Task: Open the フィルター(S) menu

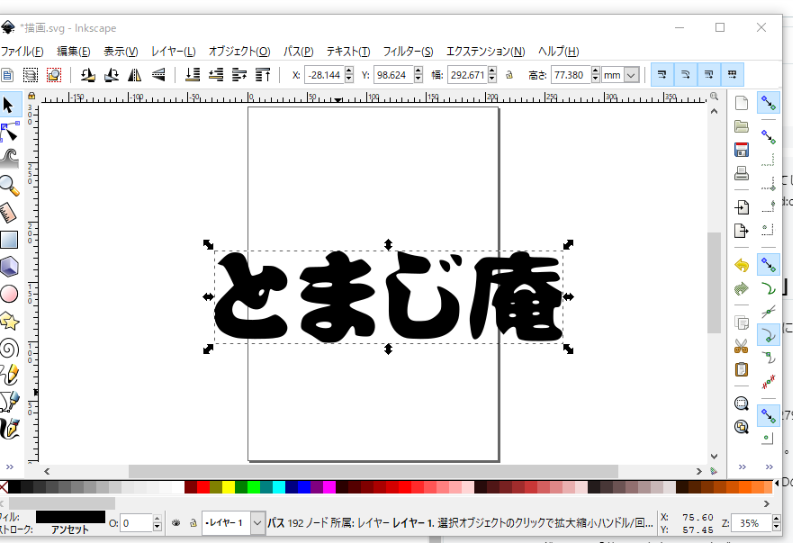Action: pos(408,51)
